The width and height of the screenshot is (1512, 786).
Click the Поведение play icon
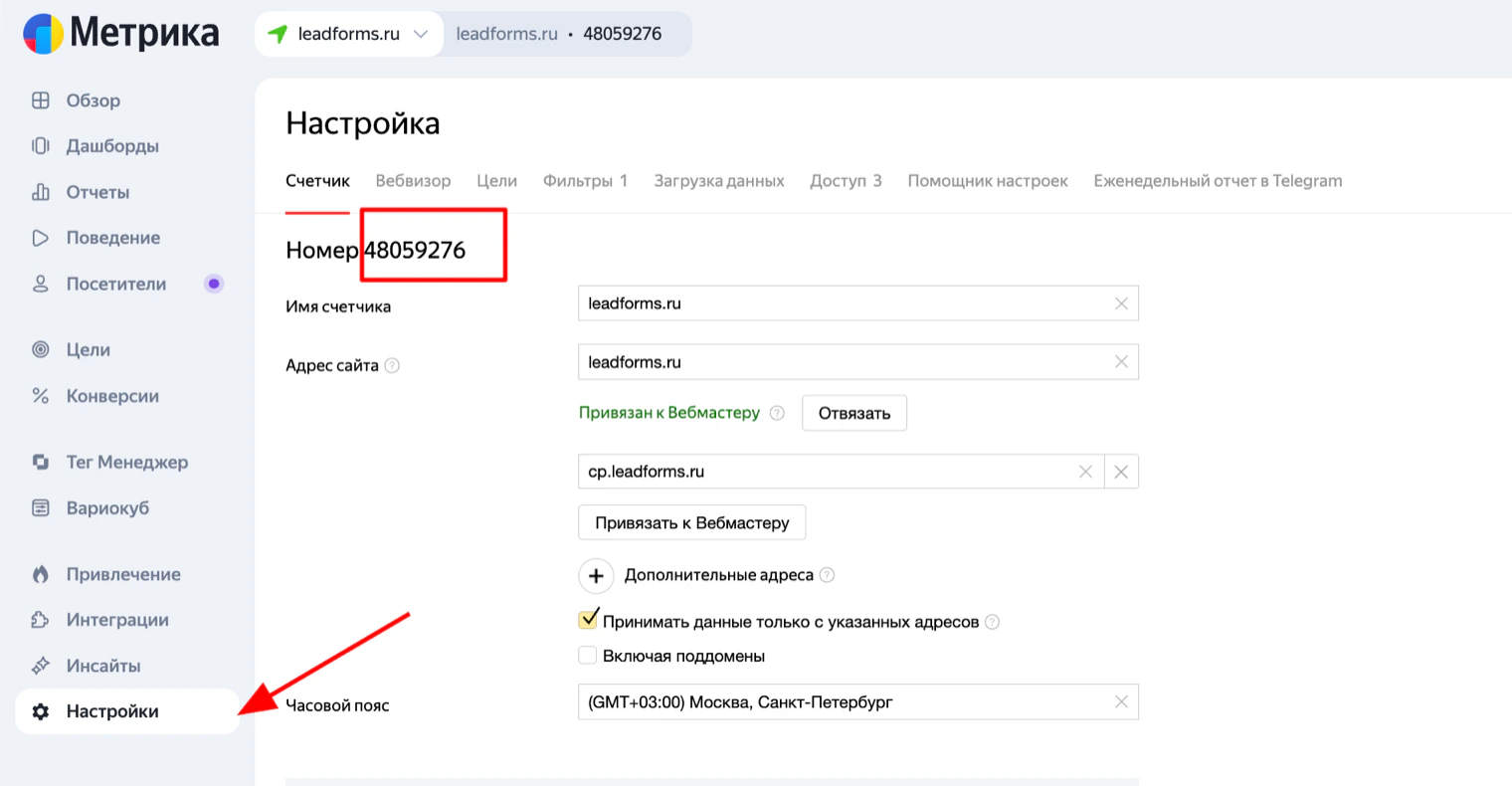click(41, 238)
